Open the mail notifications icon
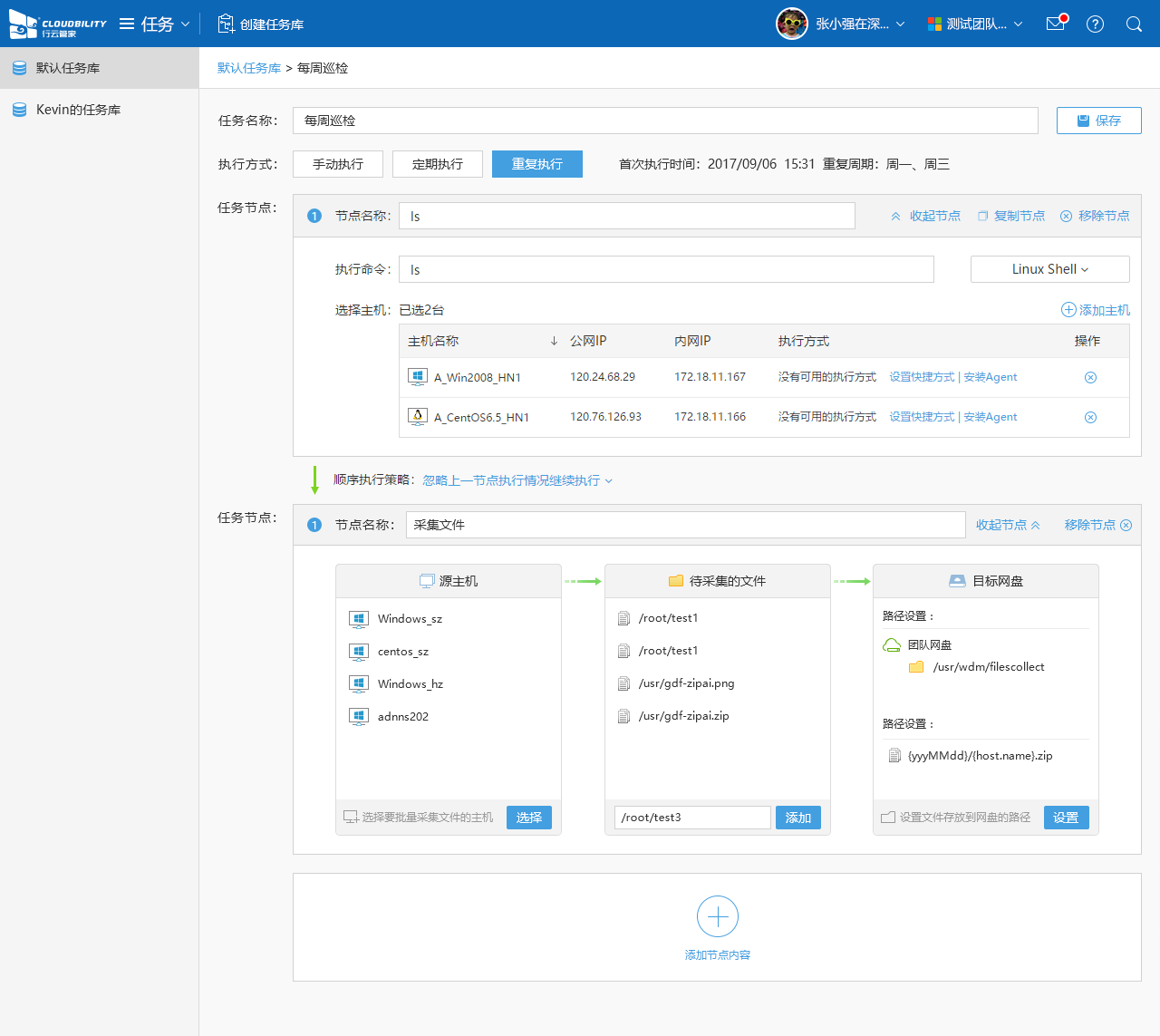This screenshot has width=1160, height=1036. click(1056, 24)
